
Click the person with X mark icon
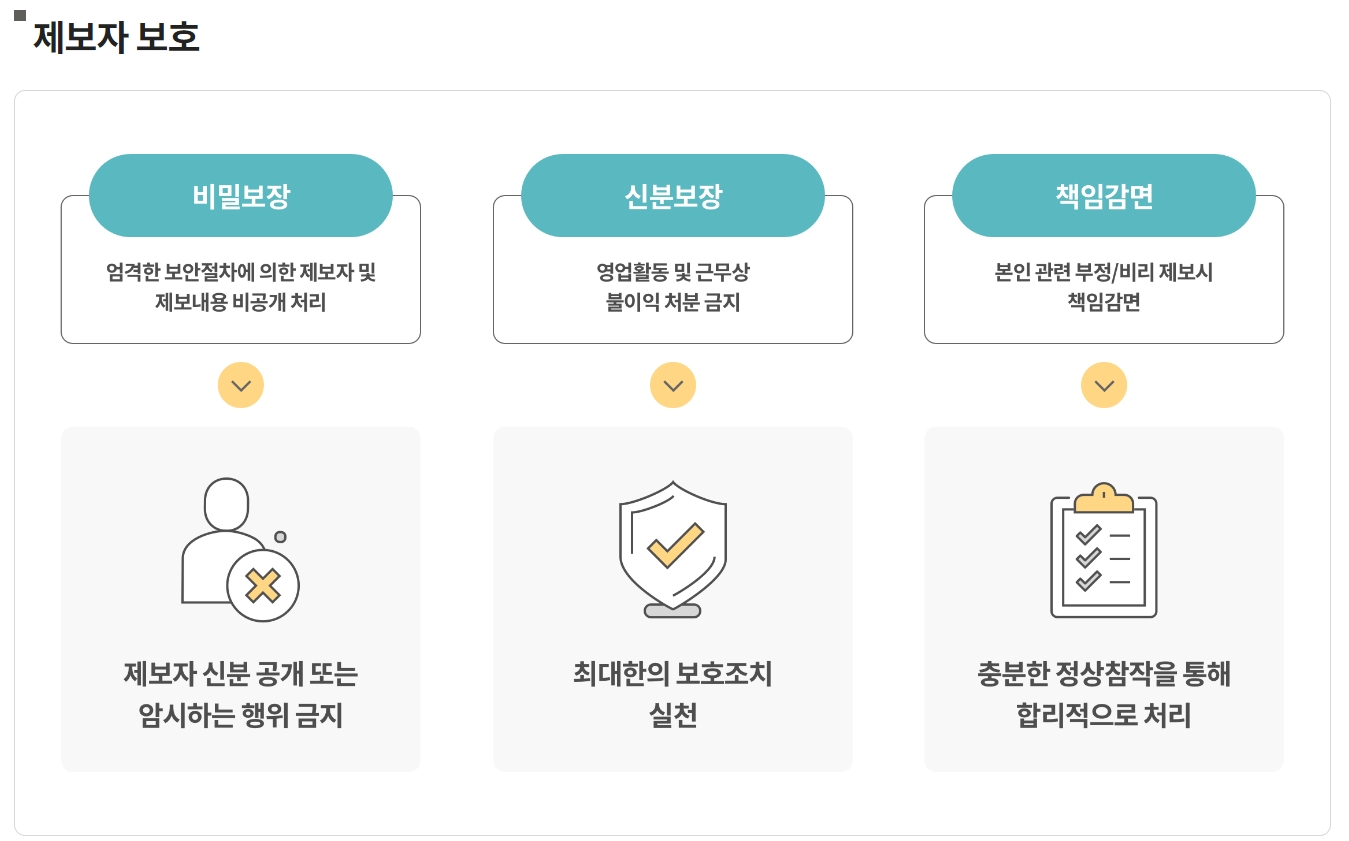click(240, 550)
